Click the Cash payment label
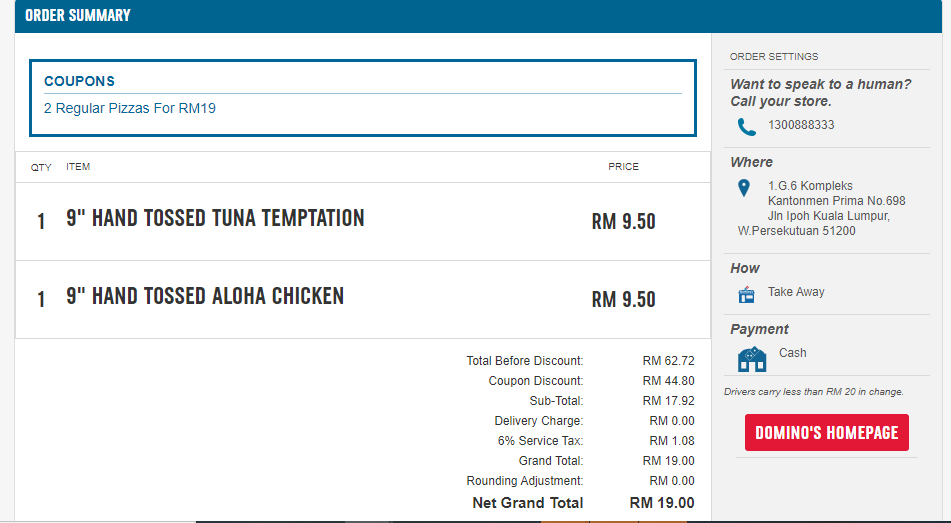Screen dimensions: 951x523 tap(792, 353)
